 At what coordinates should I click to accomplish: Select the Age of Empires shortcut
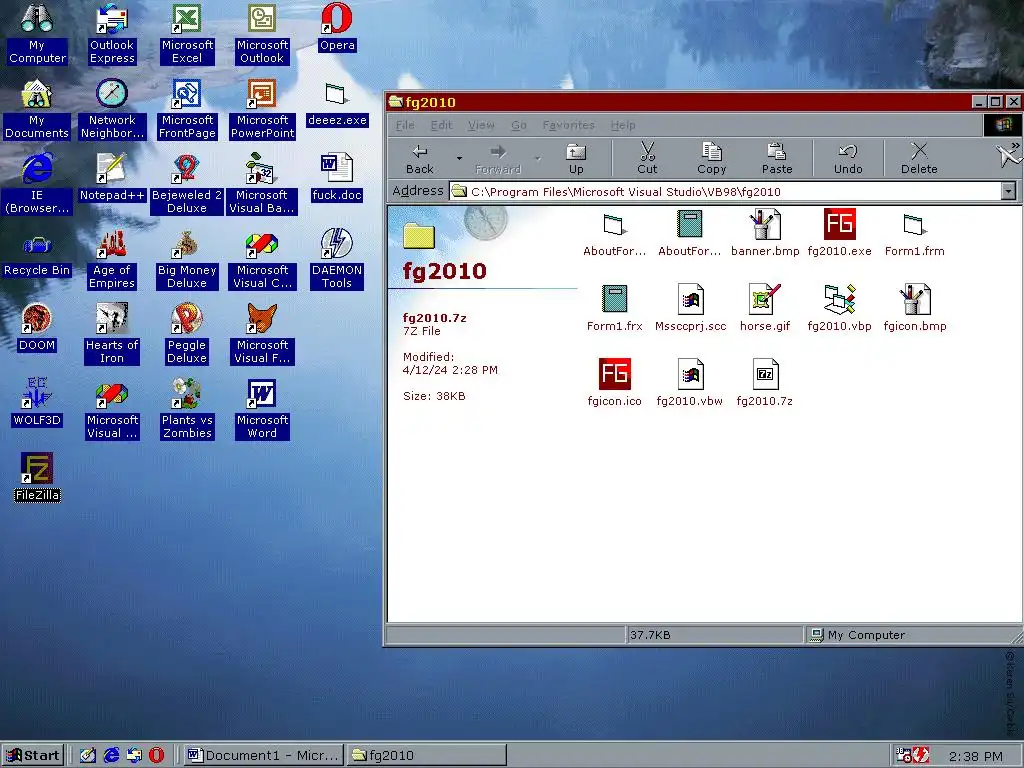(x=112, y=259)
